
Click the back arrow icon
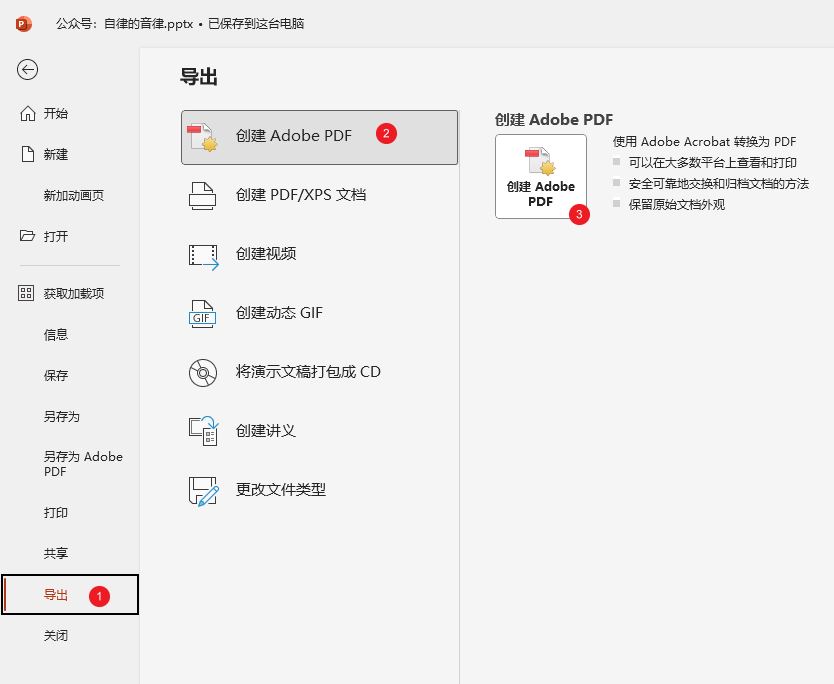[28, 69]
